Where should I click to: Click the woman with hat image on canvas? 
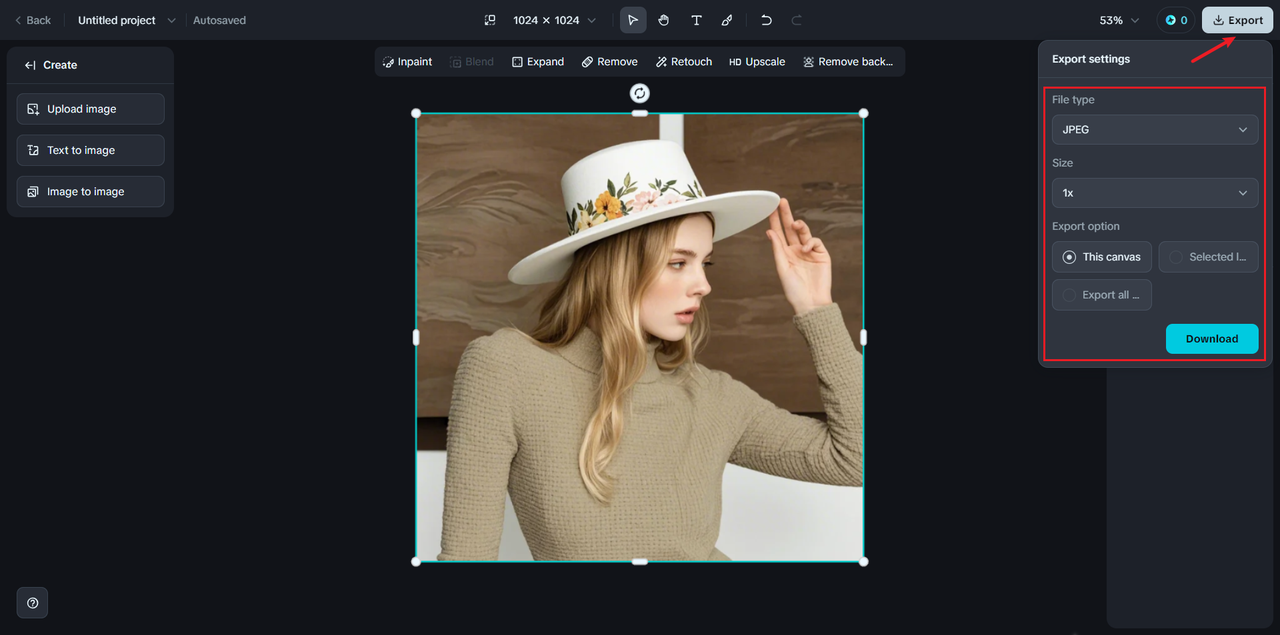(640, 337)
